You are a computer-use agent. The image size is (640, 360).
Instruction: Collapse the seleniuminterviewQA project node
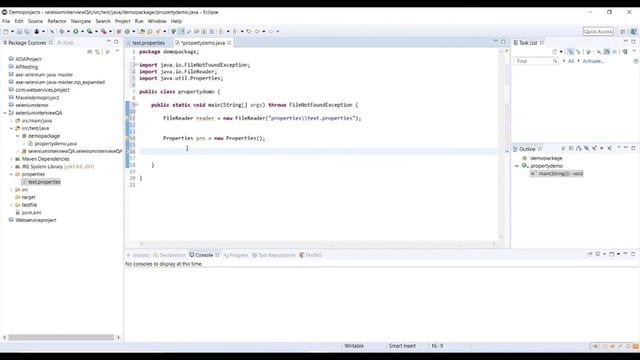pos(5,113)
